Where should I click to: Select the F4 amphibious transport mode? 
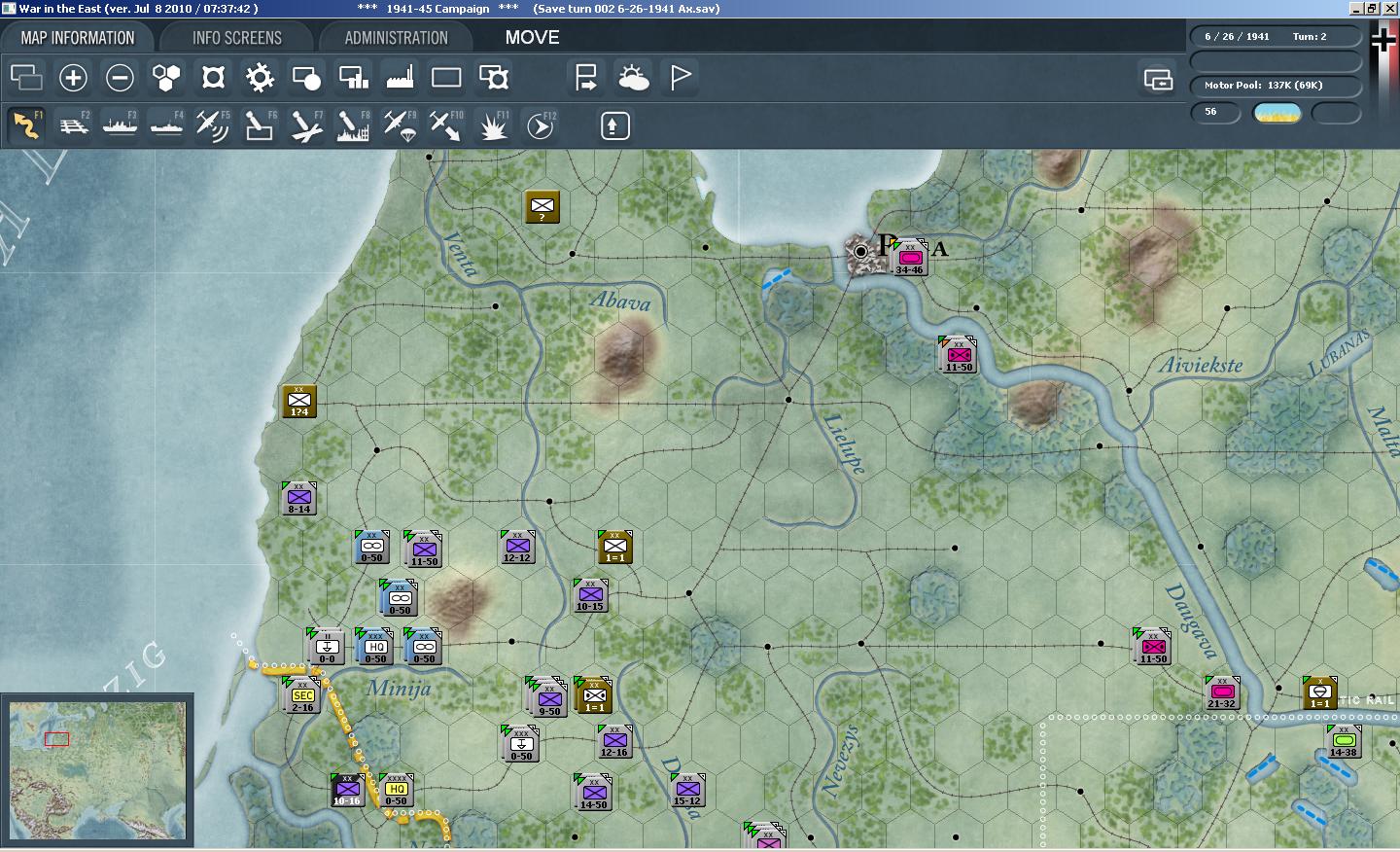click(x=167, y=125)
